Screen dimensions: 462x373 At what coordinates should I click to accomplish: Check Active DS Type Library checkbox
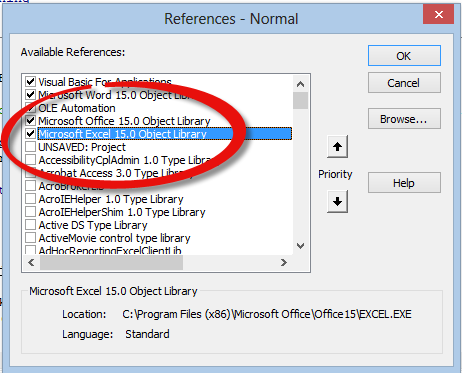[30, 225]
